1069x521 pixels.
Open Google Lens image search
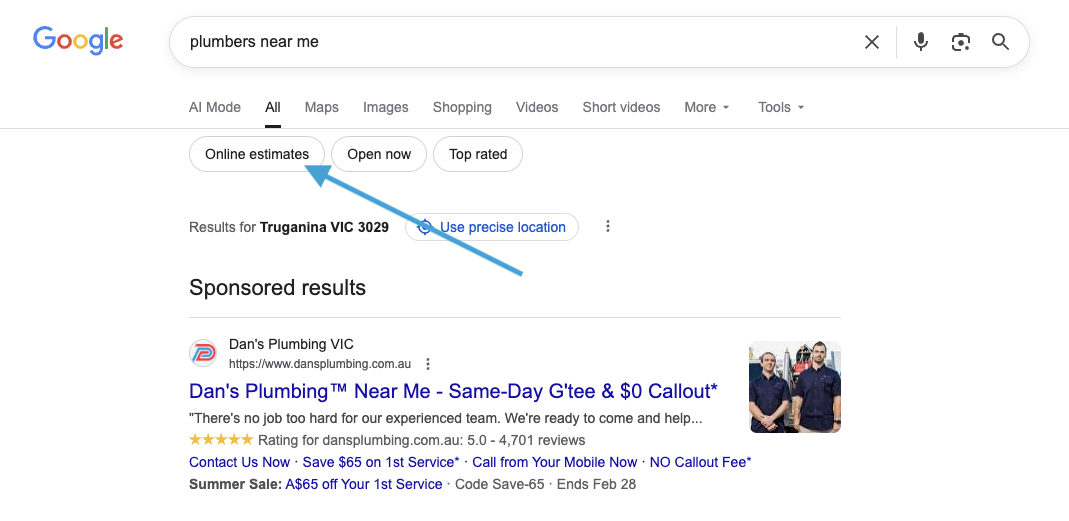click(961, 42)
